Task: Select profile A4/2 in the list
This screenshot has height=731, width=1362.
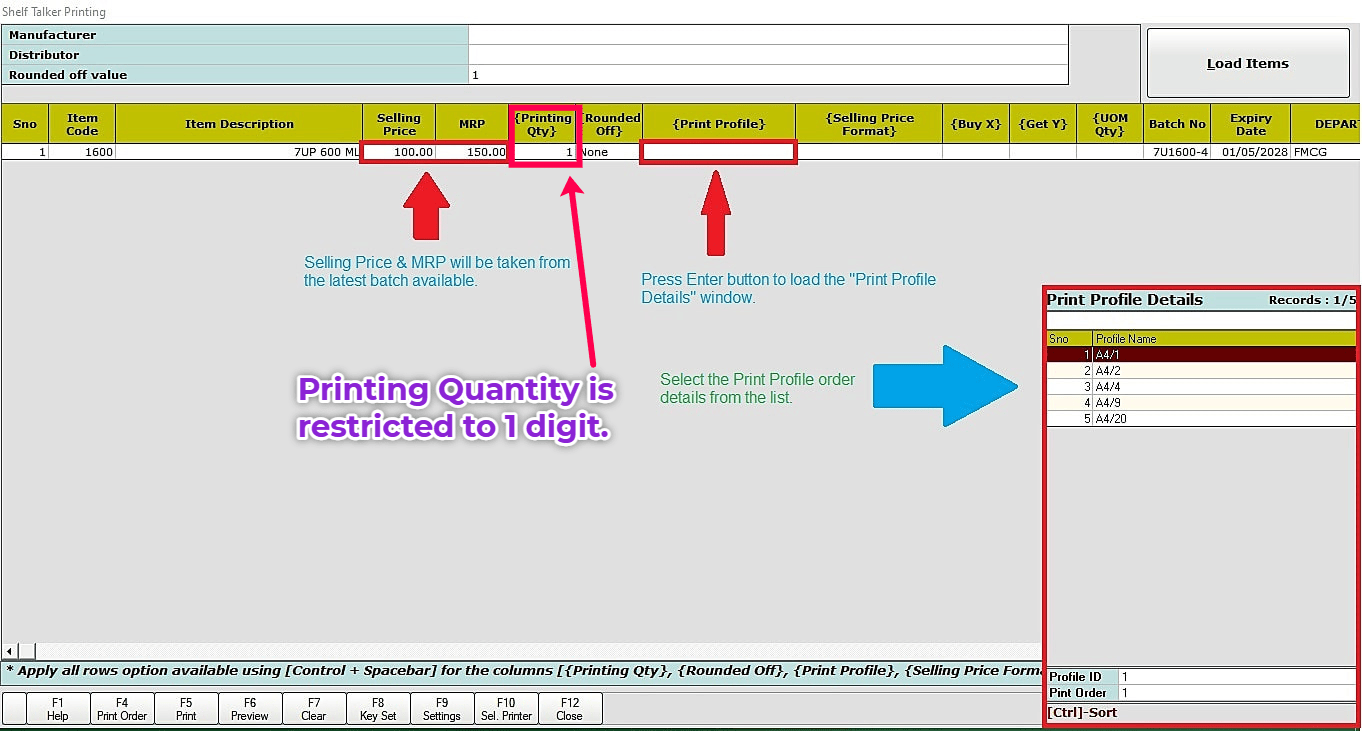Action: 1201,370
